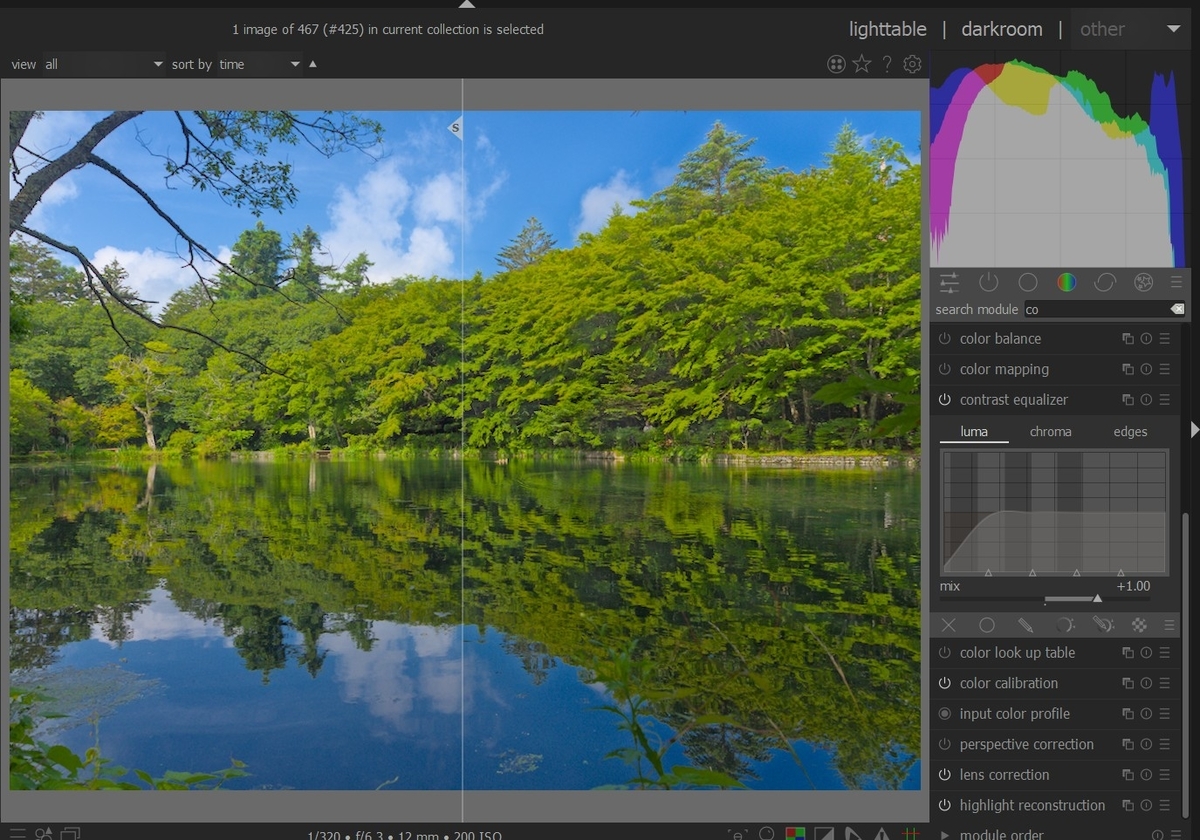Open presets menu for input color profile
The image size is (1200, 840).
1165,714
